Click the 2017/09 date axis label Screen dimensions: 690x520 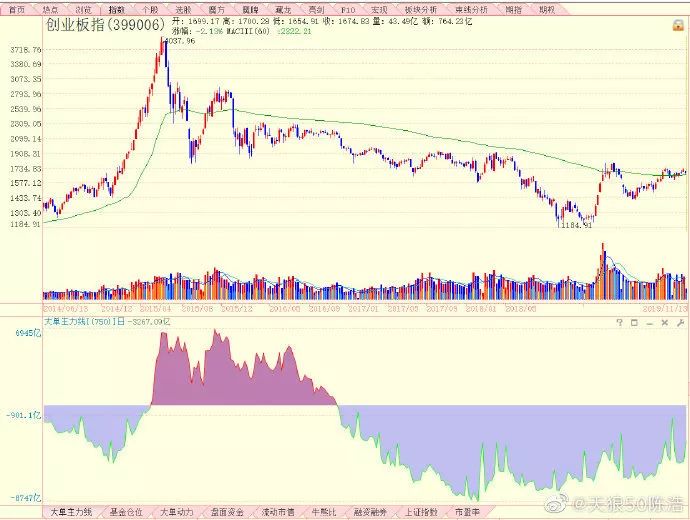(442, 308)
